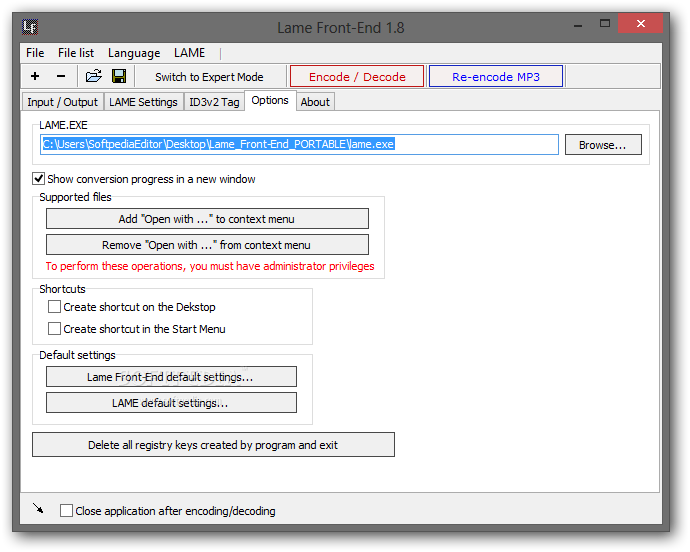Save file list with floppy disk icon
Screen dimensions: 690x552
point(119,76)
